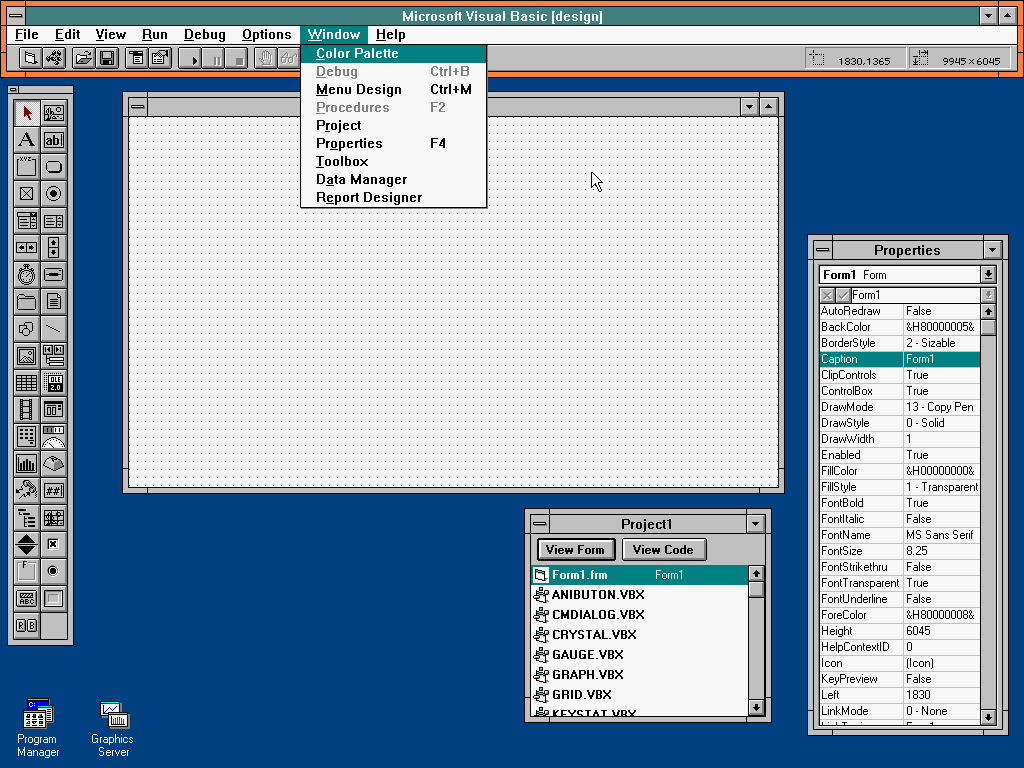Click the View Form button
This screenshot has height=768, width=1024.
pos(575,550)
